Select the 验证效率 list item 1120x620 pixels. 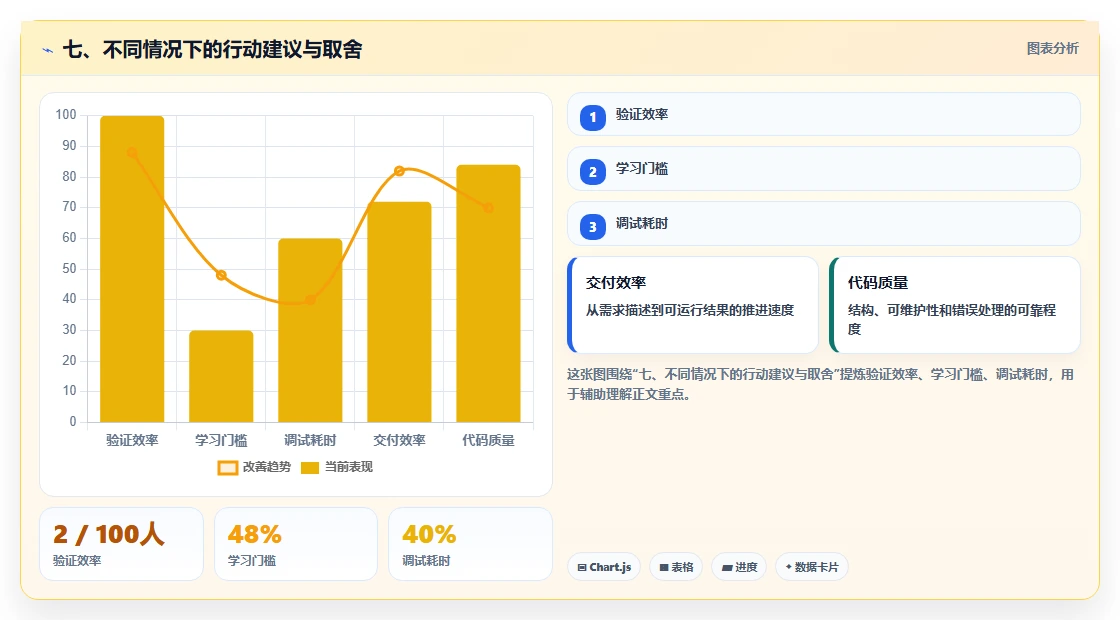[x=824, y=114]
